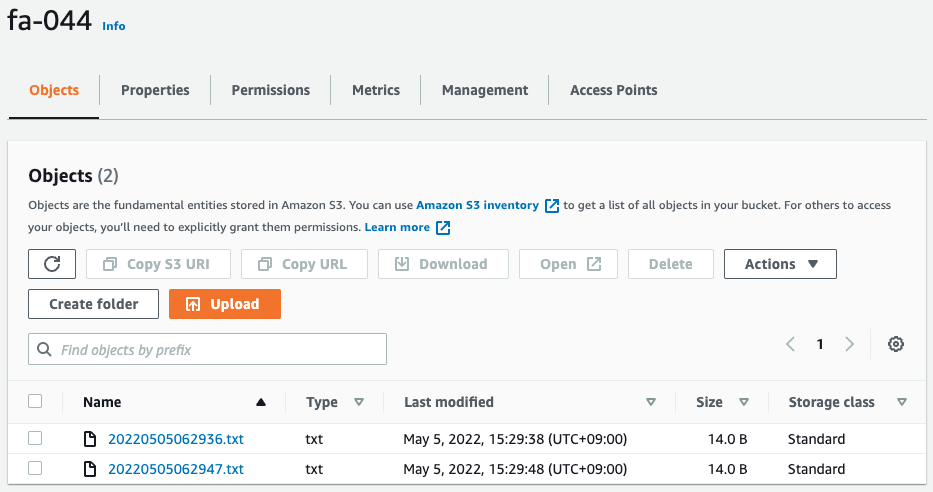The image size is (933, 492).
Task: Open table preferences gear icon
Action: (x=896, y=344)
